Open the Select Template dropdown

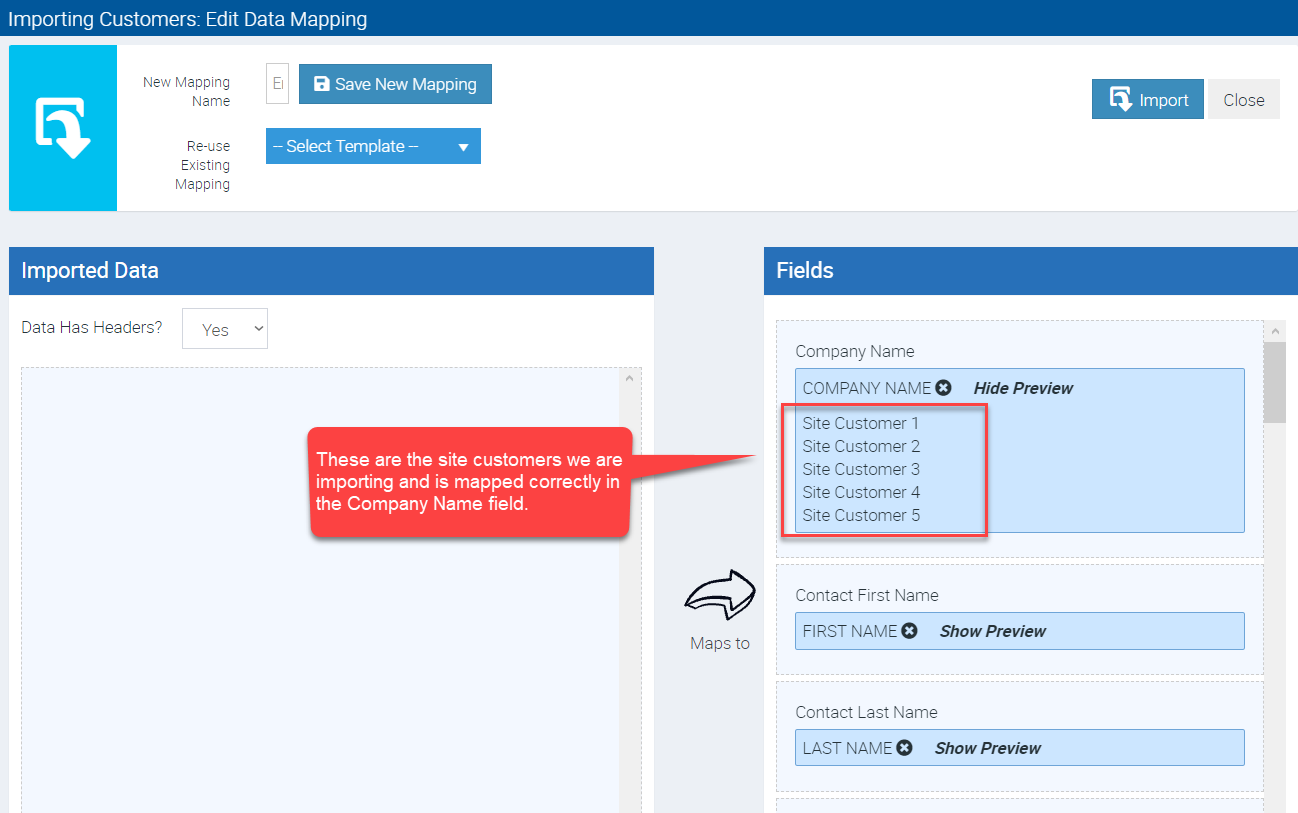click(373, 146)
